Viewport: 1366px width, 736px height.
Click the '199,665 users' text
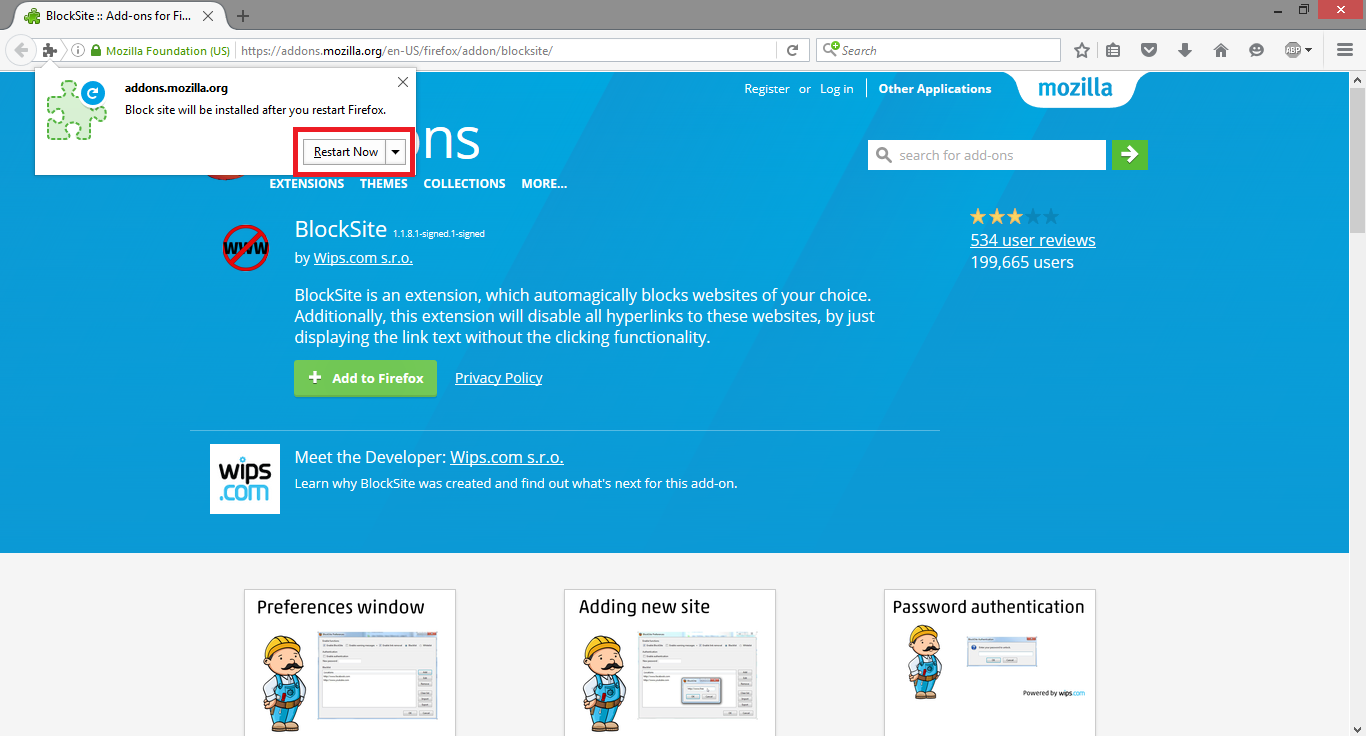(1022, 262)
